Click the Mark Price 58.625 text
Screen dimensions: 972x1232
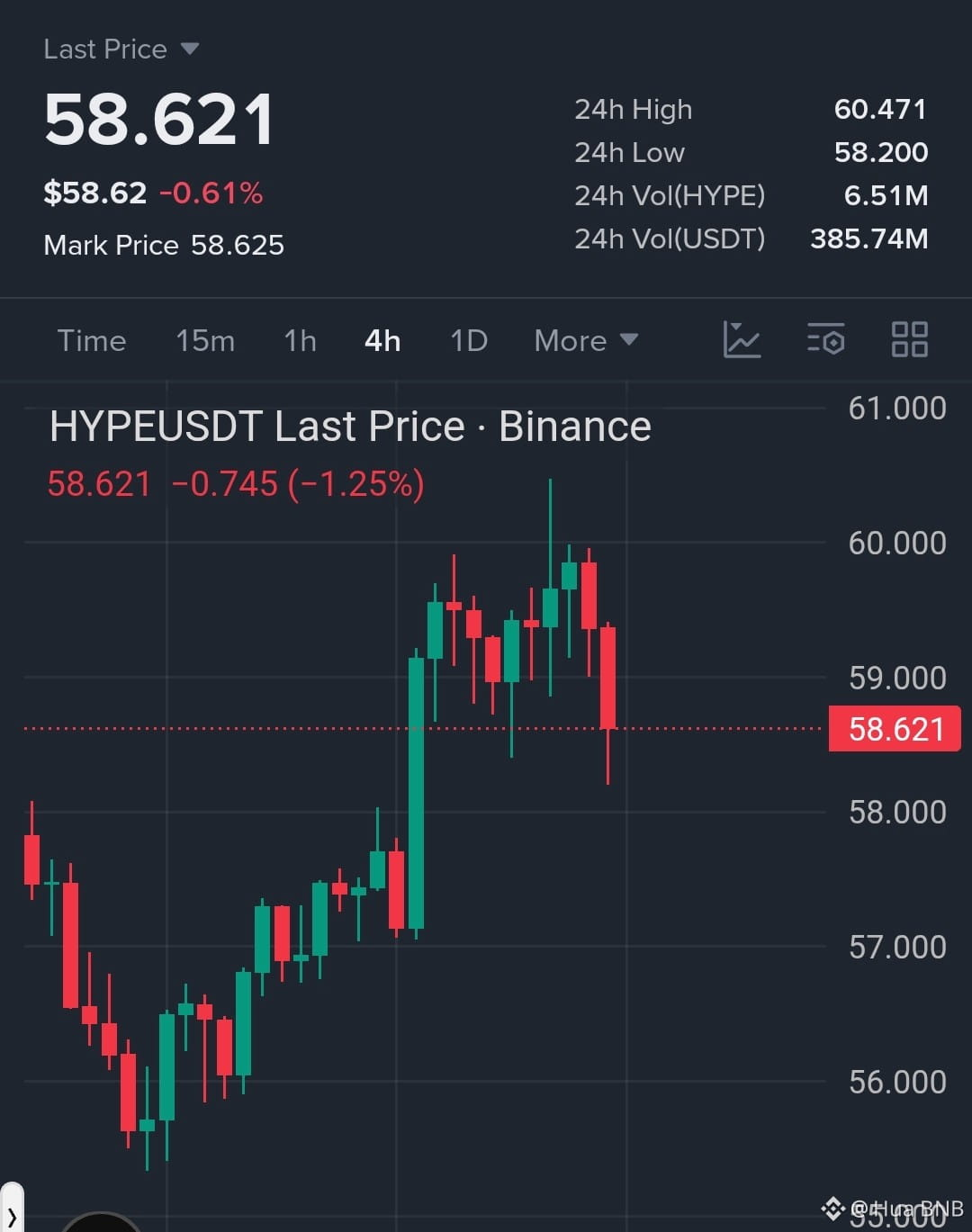(x=164, y=245)
